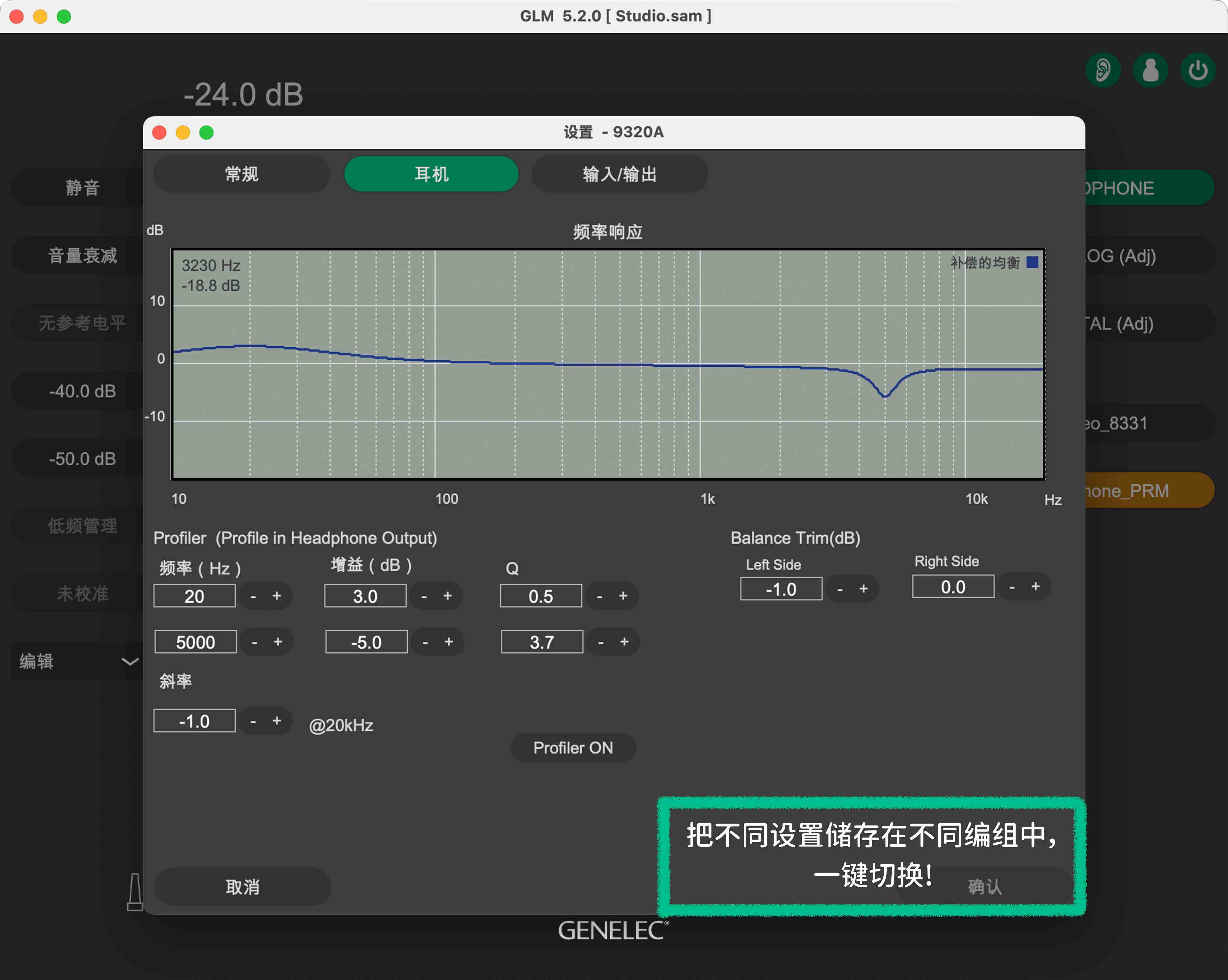Decrease the slope @20kHz value
1228x980 pixels.
[253, 721]
